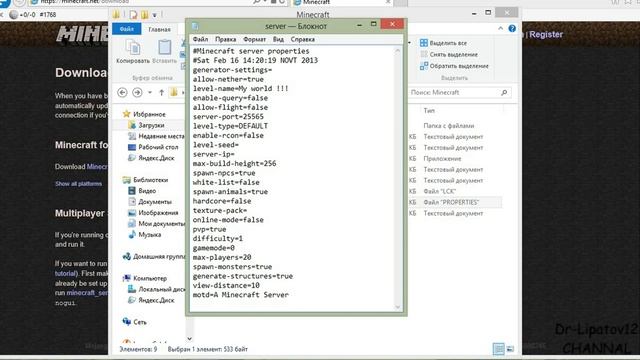Open Локальный диск under Компьютер
Image resolution: width=640 pixels, height=360 pixels.
[x=156, y=289]
